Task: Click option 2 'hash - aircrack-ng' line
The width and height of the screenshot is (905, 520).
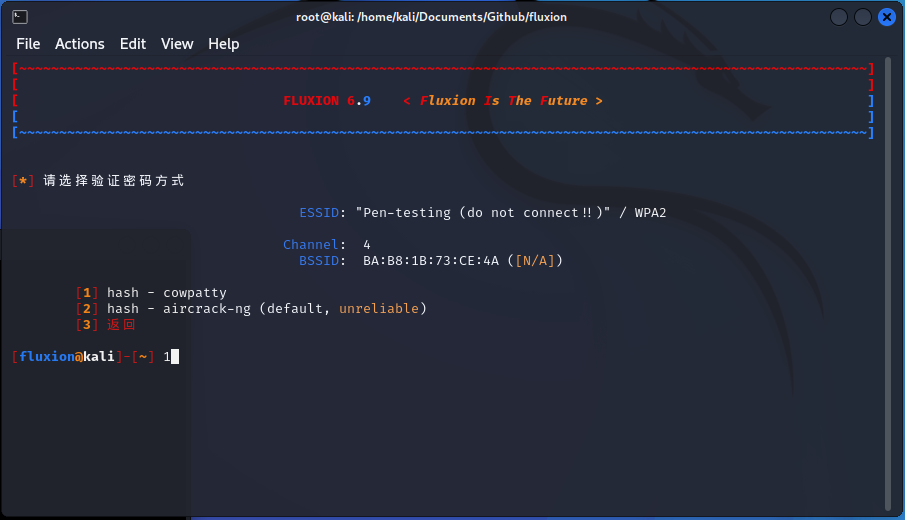Action: tap(251, 309)
